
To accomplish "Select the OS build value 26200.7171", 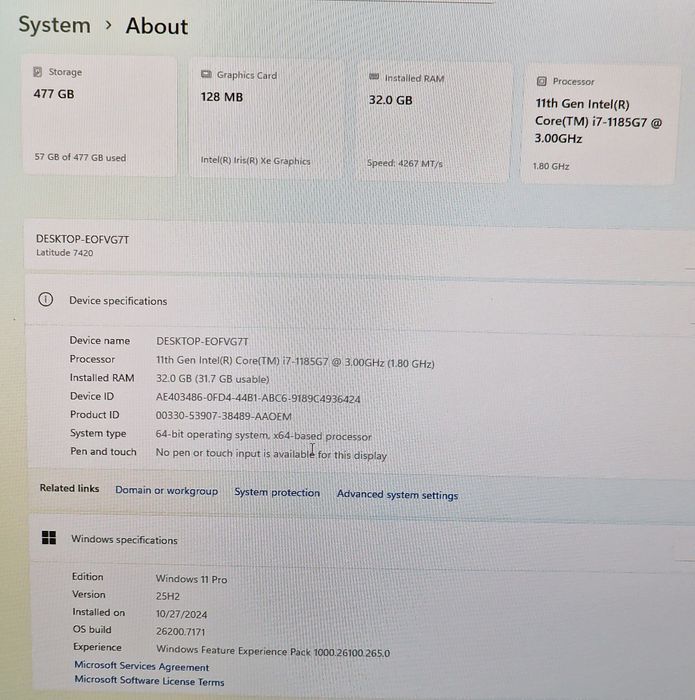I will [x=181, y=632].
